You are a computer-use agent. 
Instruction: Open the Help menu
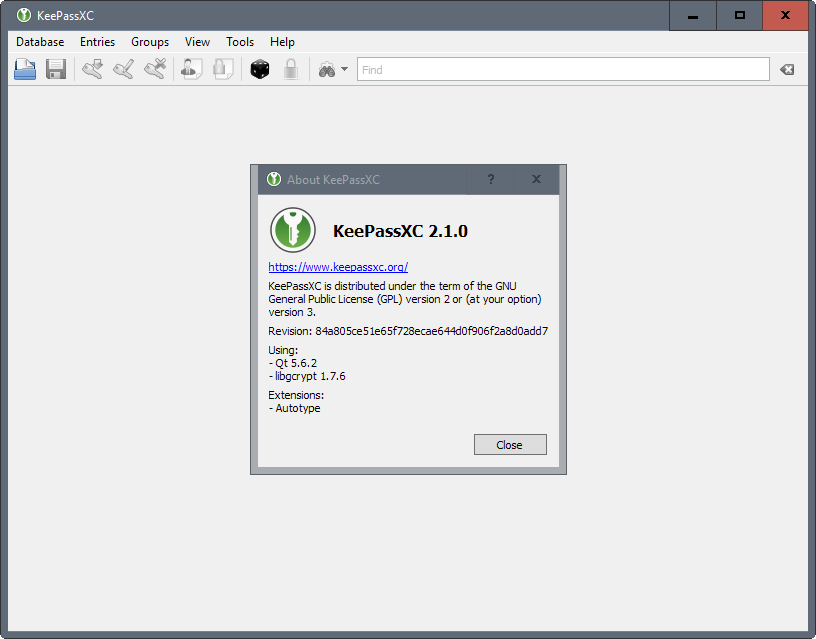pyautogui.click(x=282, y=42)
